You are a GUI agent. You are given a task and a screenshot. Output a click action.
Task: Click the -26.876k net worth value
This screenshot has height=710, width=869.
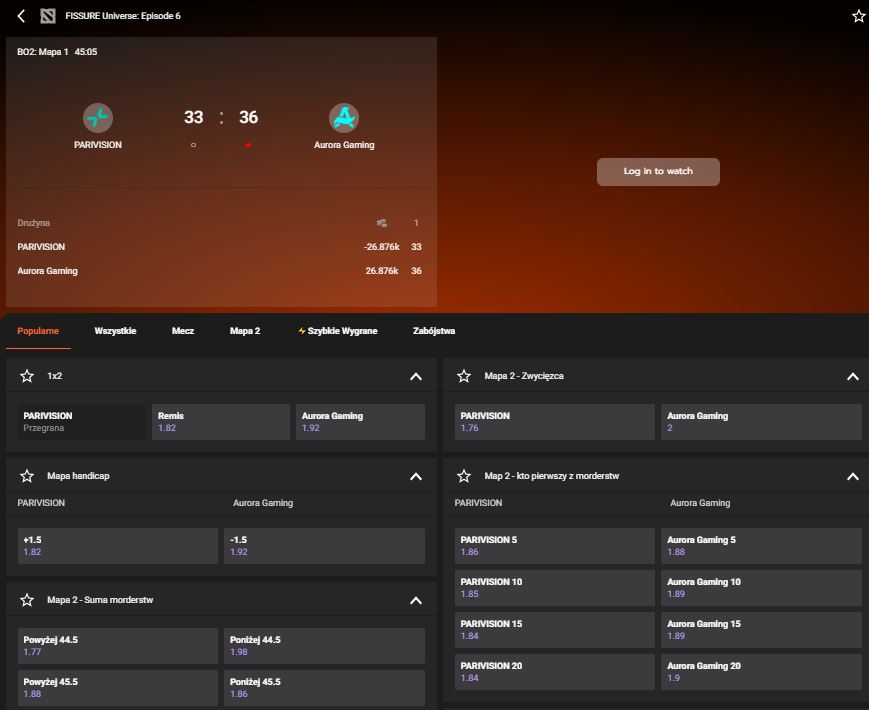pyautogui.click(x=382, y=247)
